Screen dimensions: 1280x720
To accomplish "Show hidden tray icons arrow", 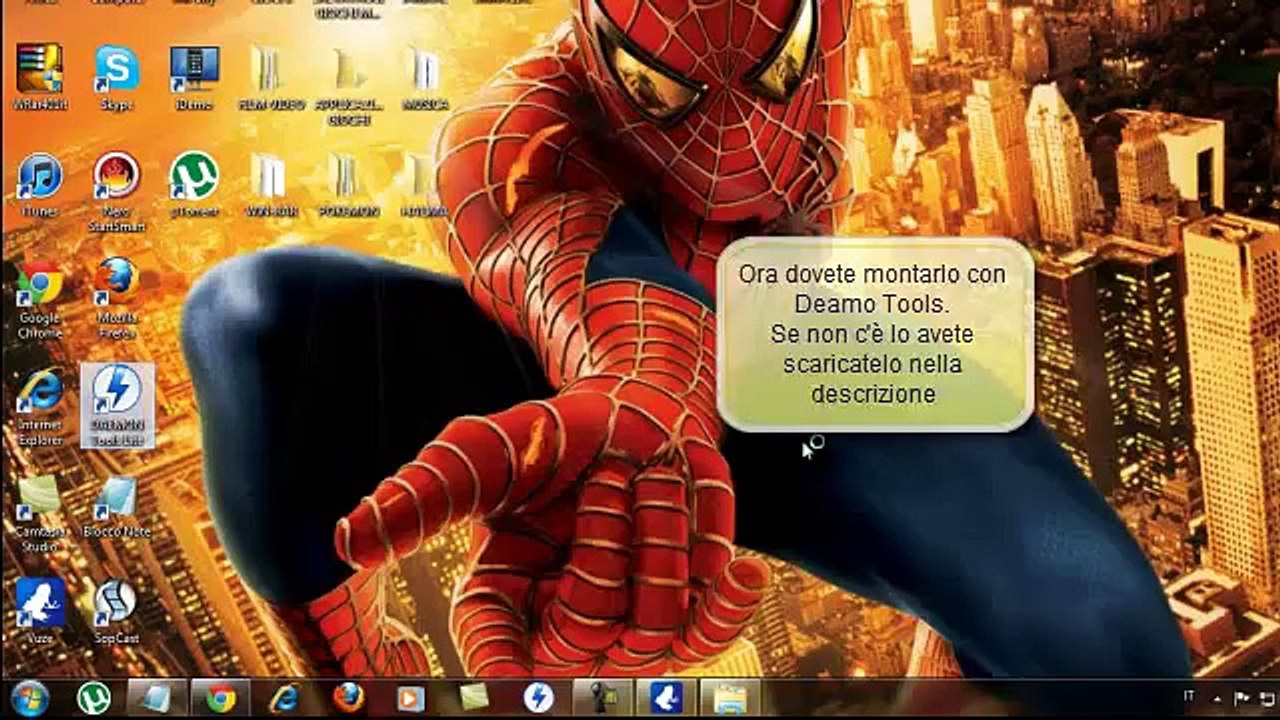I will click(1216, 697).
